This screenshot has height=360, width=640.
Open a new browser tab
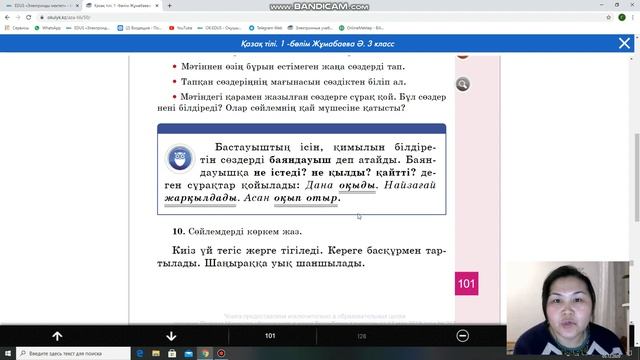pyautogui.click(x=169, y=6)
